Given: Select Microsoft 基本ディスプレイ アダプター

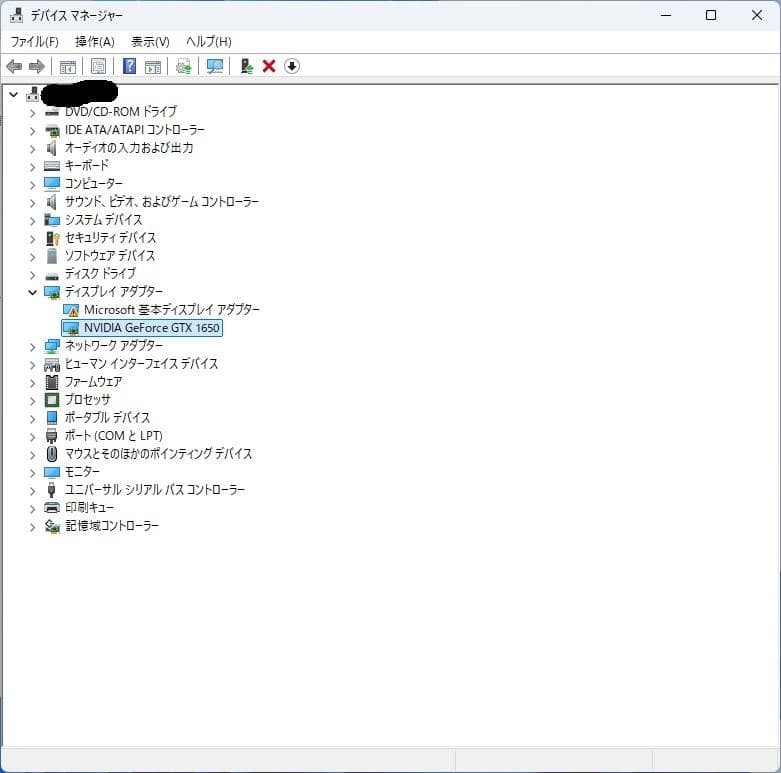Looking at the screenshot, I should pyautogui.click(x=171, y=310).
